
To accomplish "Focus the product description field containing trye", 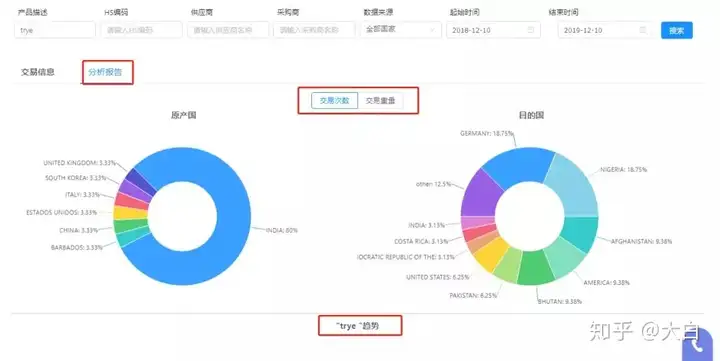I will pos(55,30).
